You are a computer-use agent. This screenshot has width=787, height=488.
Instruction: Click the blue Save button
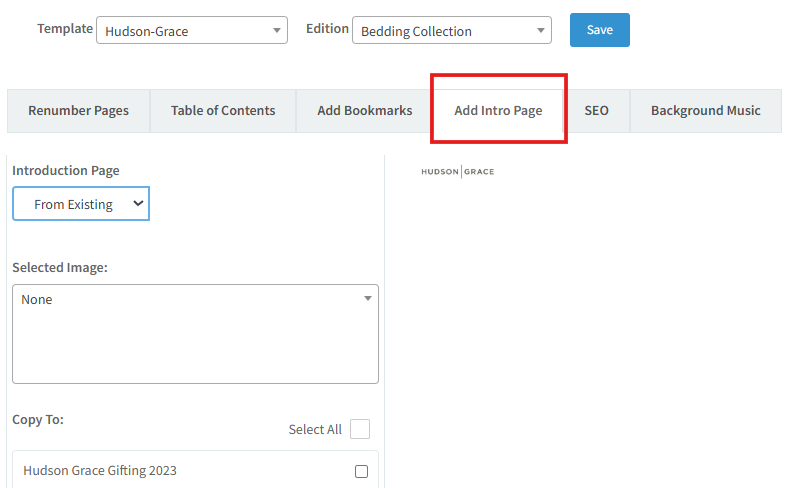click(599, 30)
